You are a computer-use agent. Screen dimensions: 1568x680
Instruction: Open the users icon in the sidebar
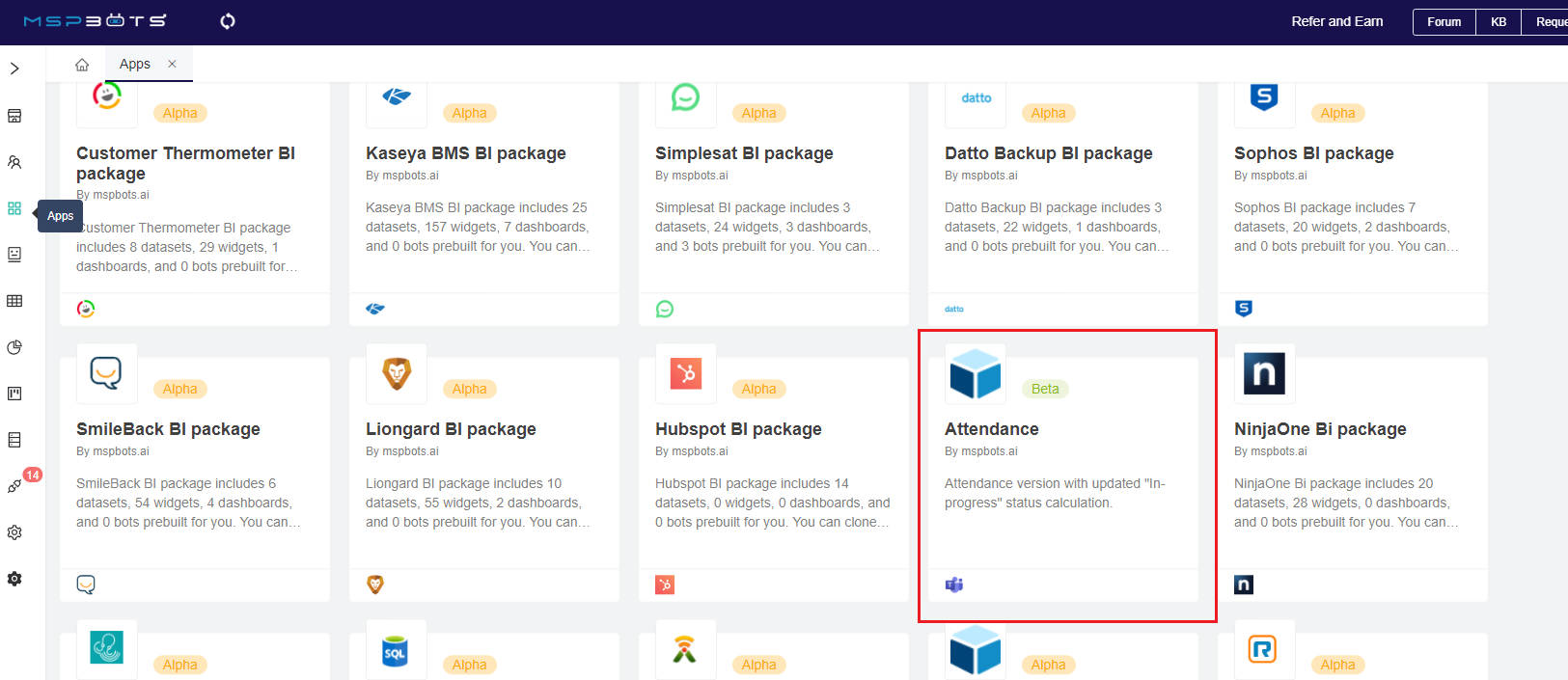pos(14,162)
